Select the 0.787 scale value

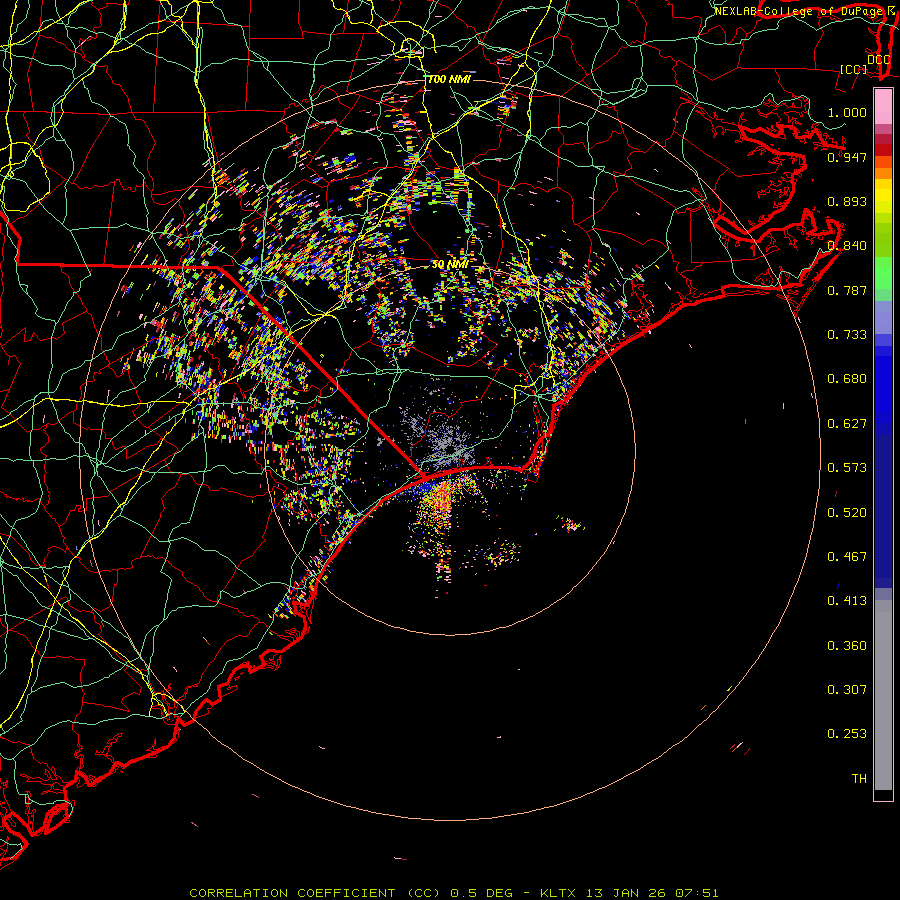(x=847, y=290)
